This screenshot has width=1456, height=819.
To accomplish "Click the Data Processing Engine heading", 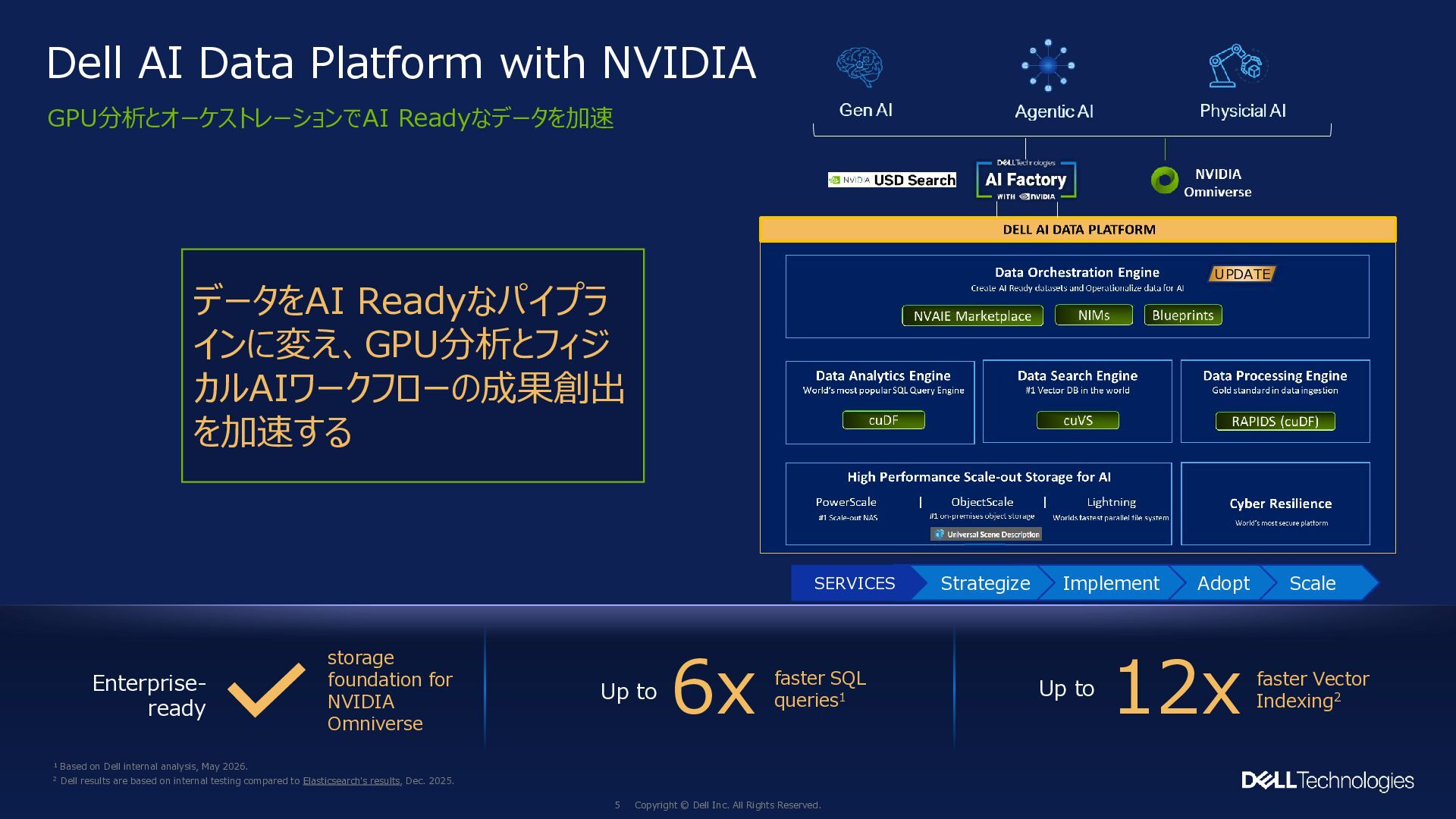I will click(1275, 375).
